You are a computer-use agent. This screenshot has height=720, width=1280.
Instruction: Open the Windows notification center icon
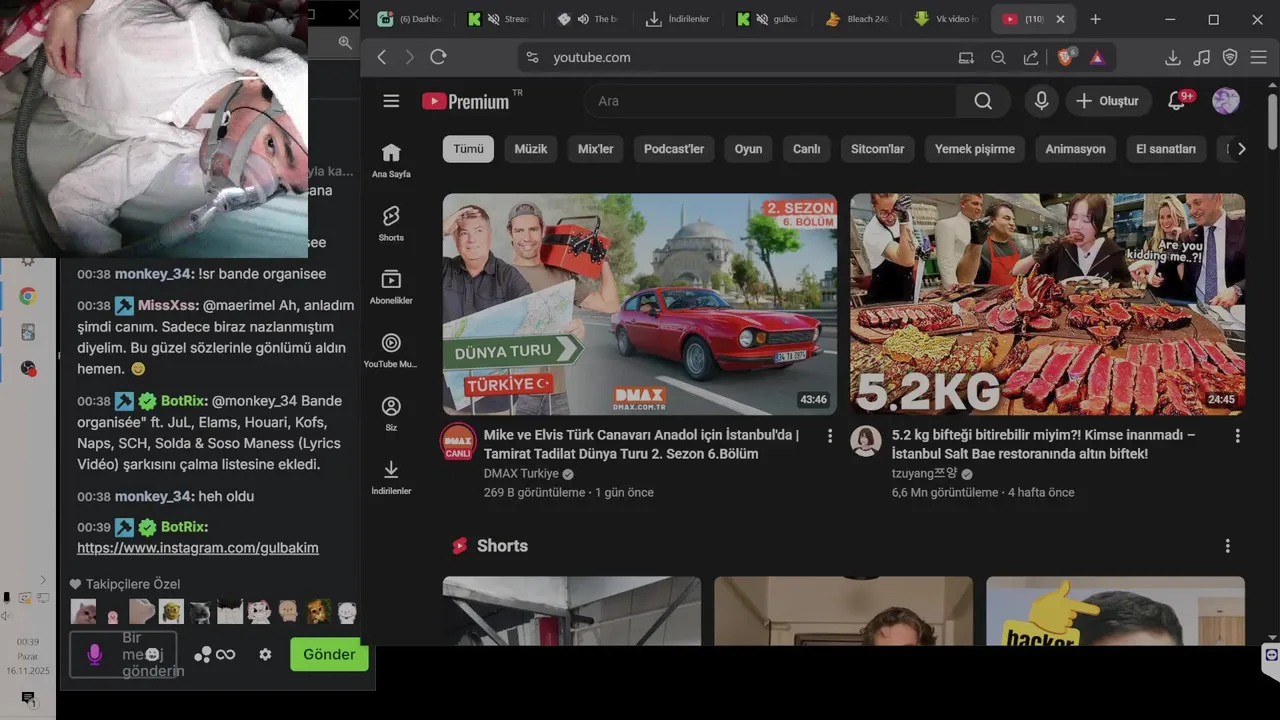click(x=28, y=698)
